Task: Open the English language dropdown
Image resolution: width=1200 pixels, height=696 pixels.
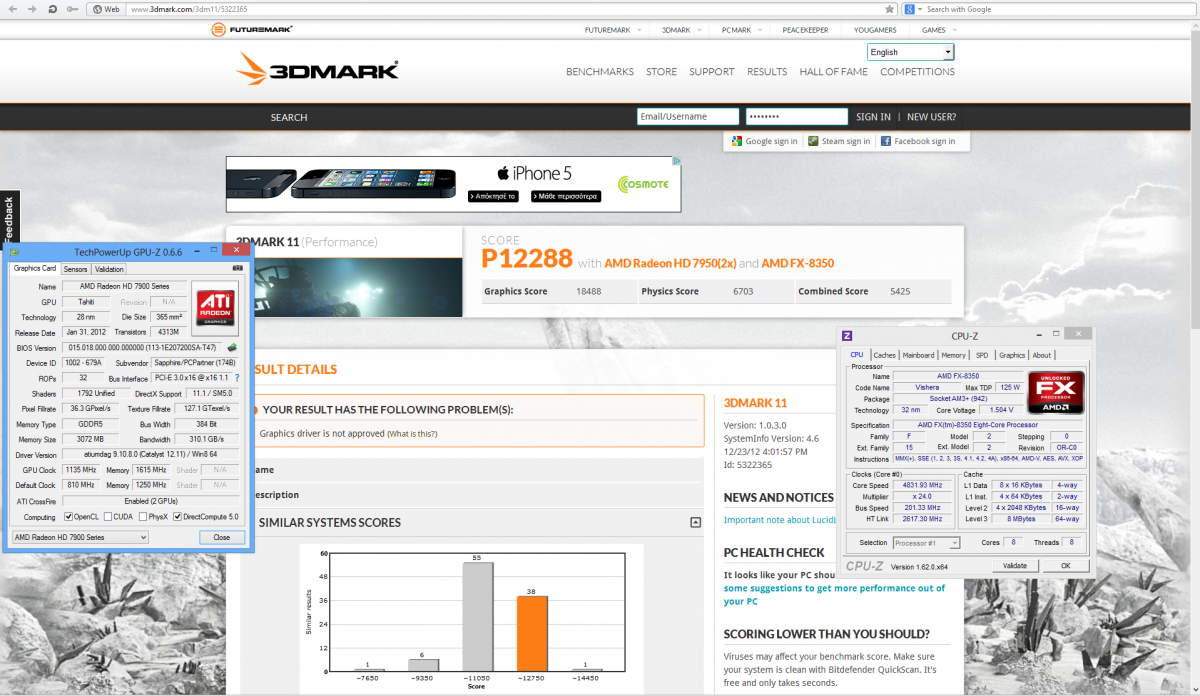Action: (911, 52)
